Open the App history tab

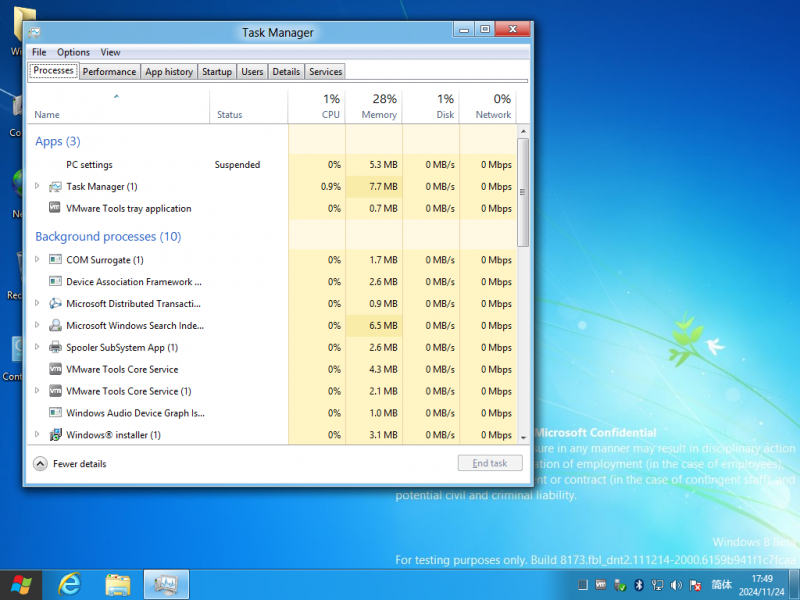point(169,72)
